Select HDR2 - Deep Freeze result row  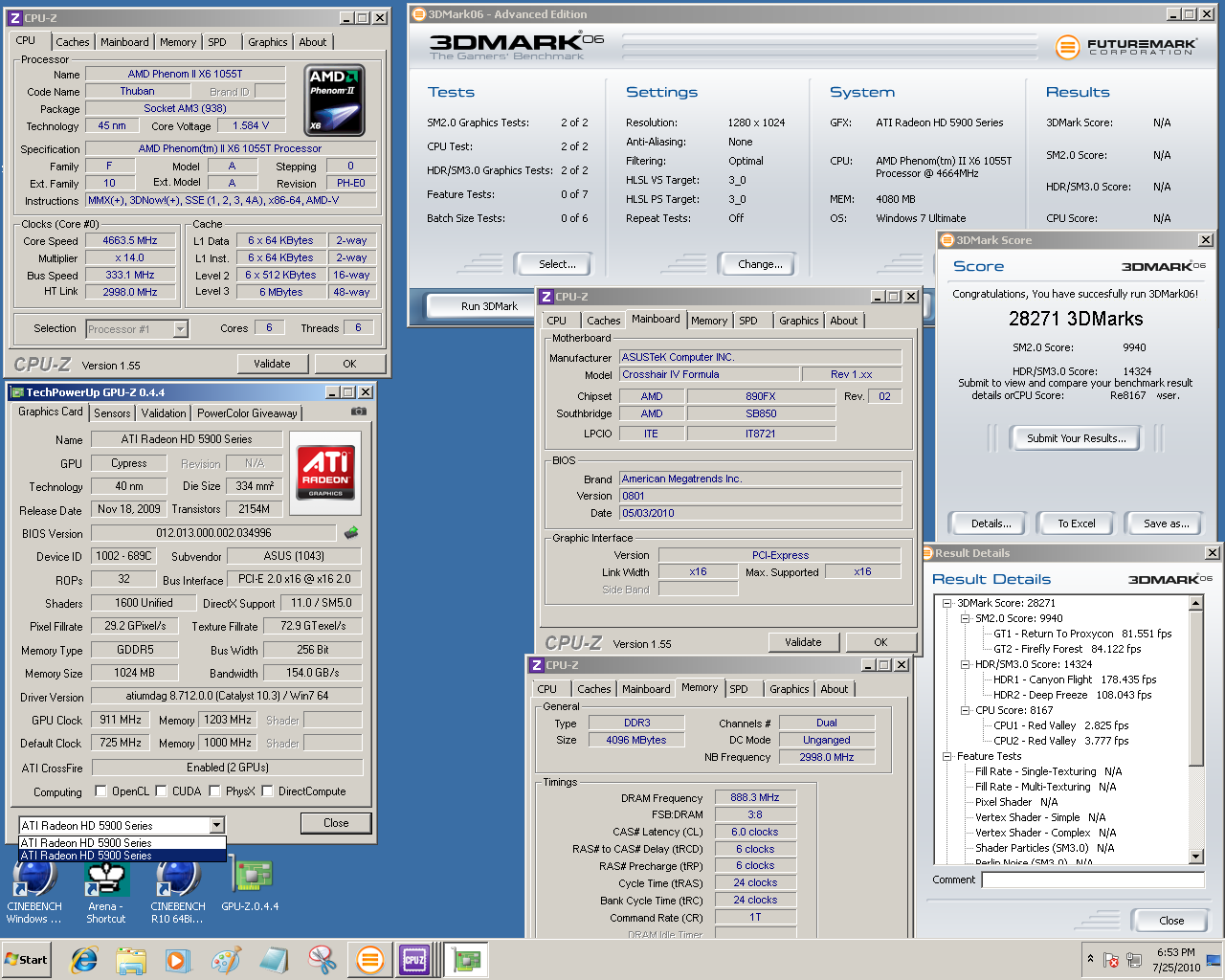tap(1072, 695)
